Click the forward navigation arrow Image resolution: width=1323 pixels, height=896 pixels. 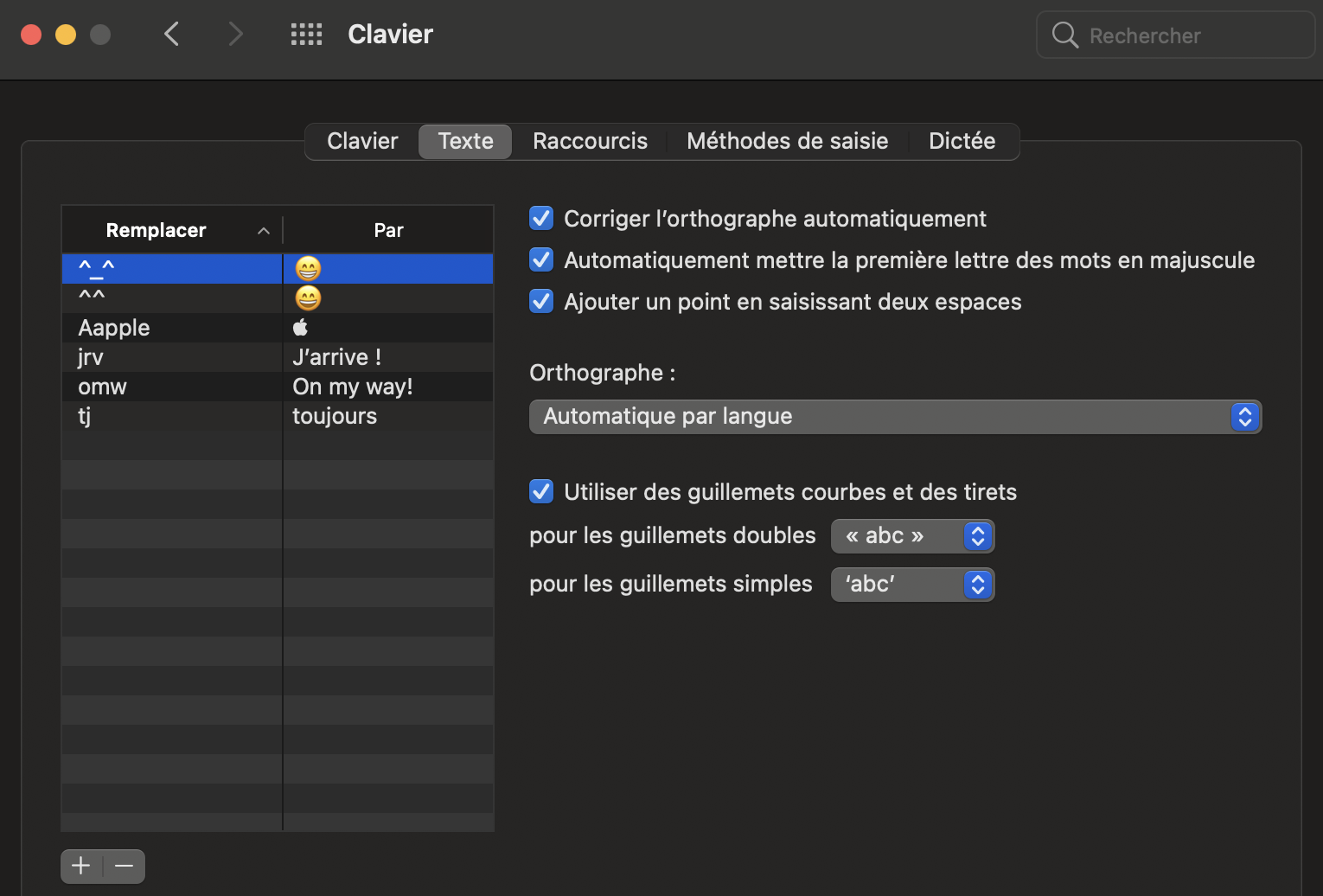[235, 35]
